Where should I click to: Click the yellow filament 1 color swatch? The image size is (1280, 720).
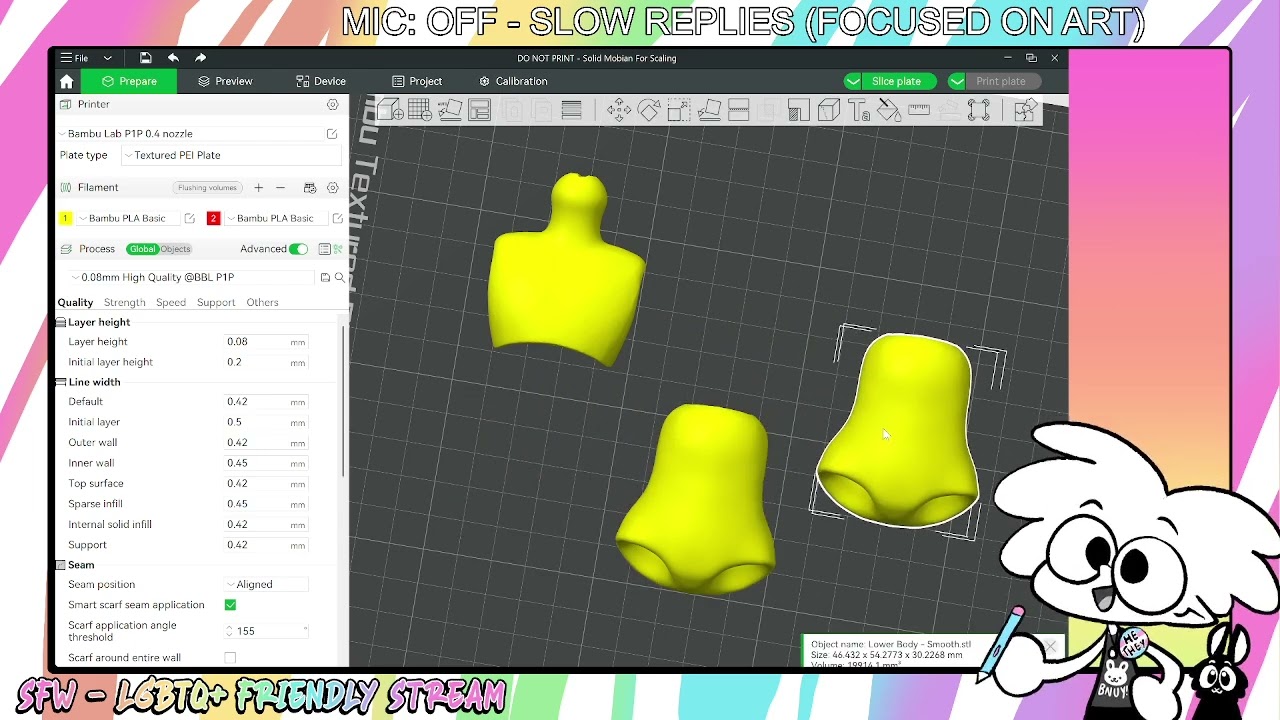(x=65, y=218)
